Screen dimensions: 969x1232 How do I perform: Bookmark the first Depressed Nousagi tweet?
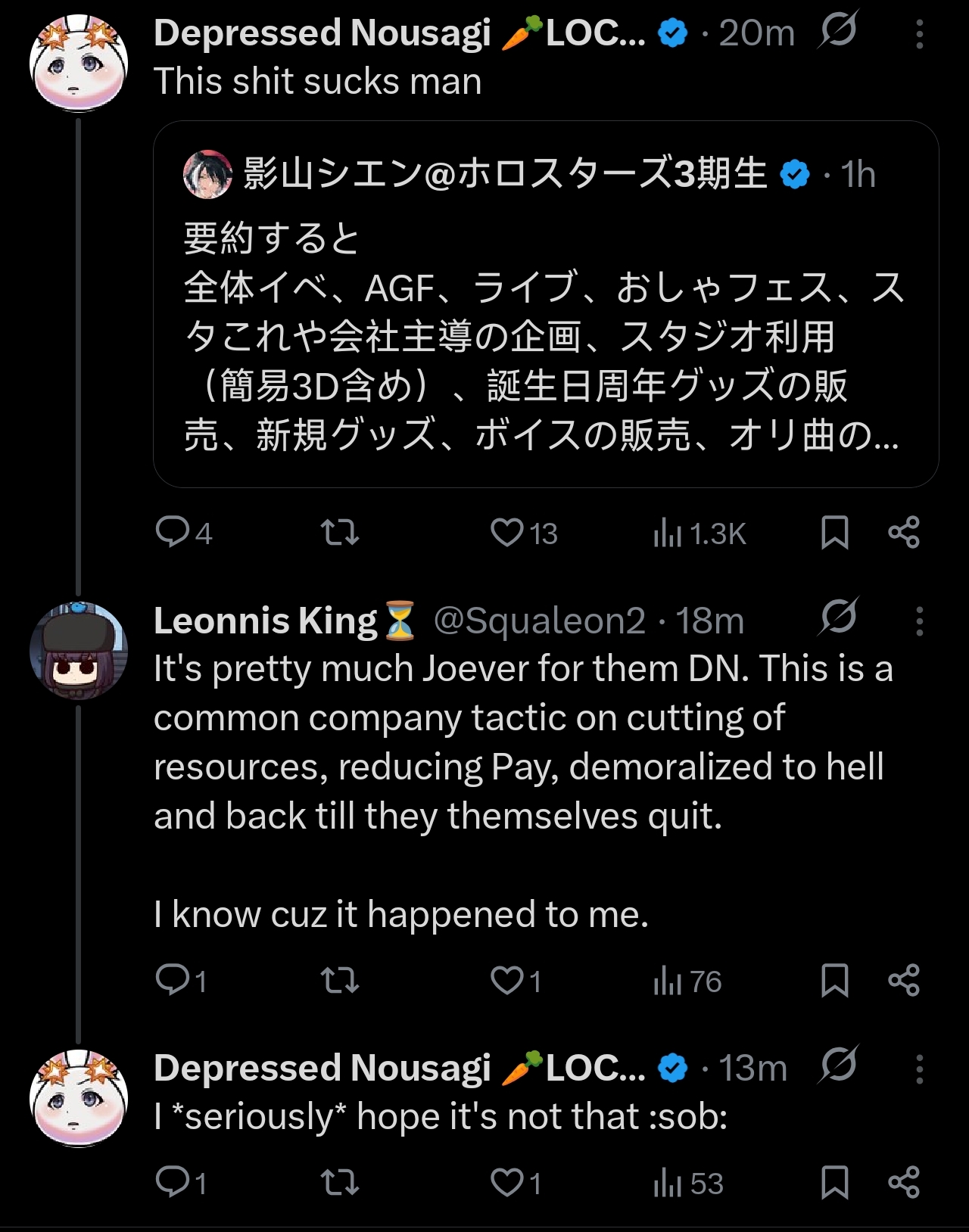pos(834,532)
